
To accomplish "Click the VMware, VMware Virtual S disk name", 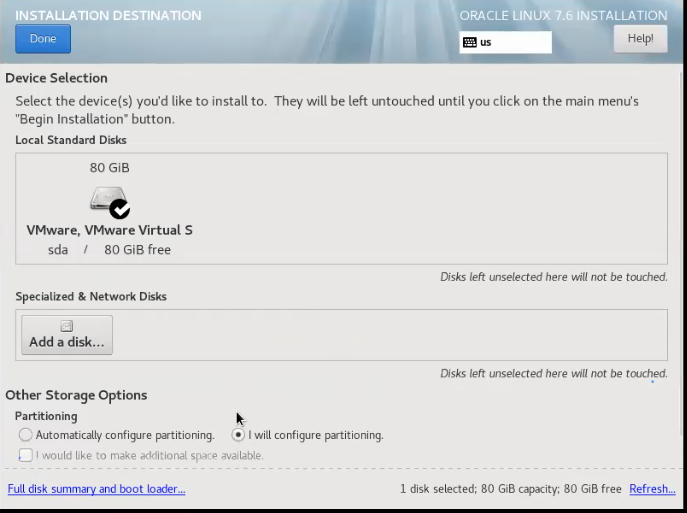I will tap(110, 230).
